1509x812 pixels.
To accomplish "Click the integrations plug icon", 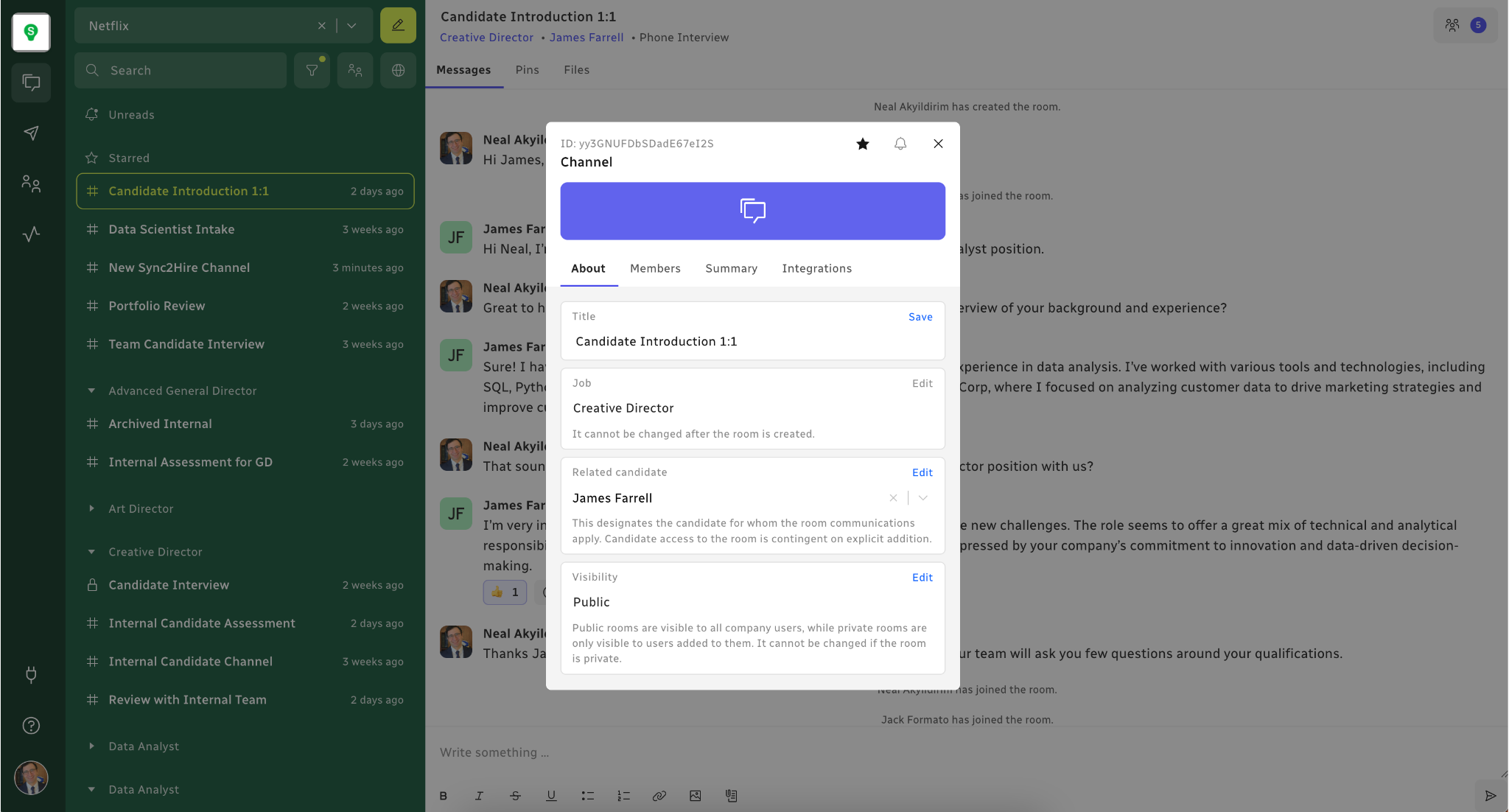I will (x=31, y=674).
